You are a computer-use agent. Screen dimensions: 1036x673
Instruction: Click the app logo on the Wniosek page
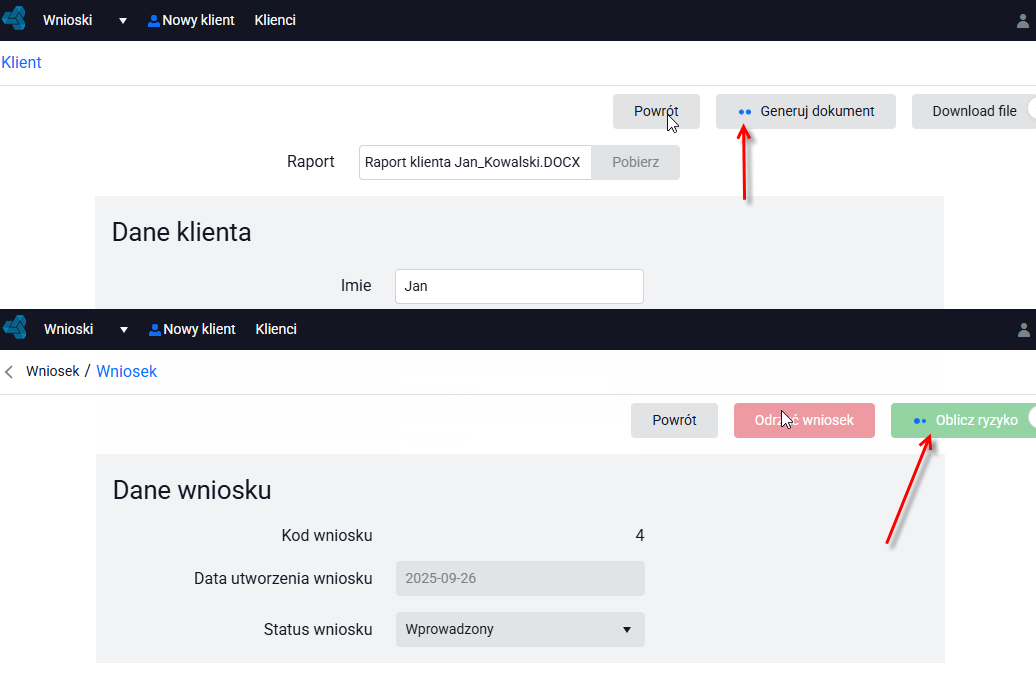(15, 327)
